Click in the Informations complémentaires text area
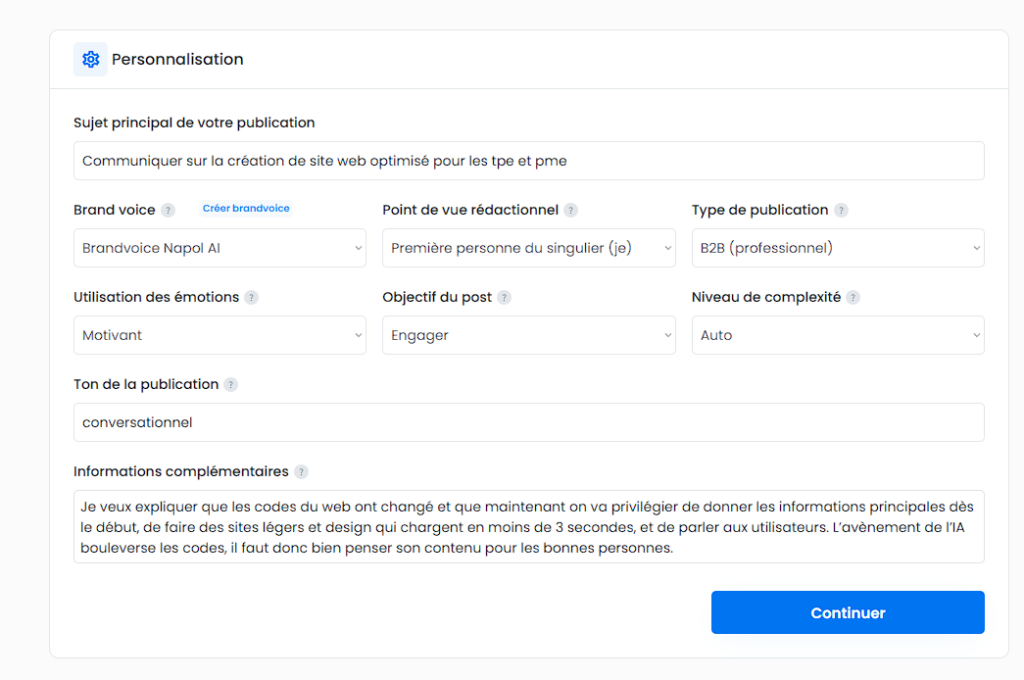Image resolution: width=1024 pixels, height=680 pixels. coord(529,527)
